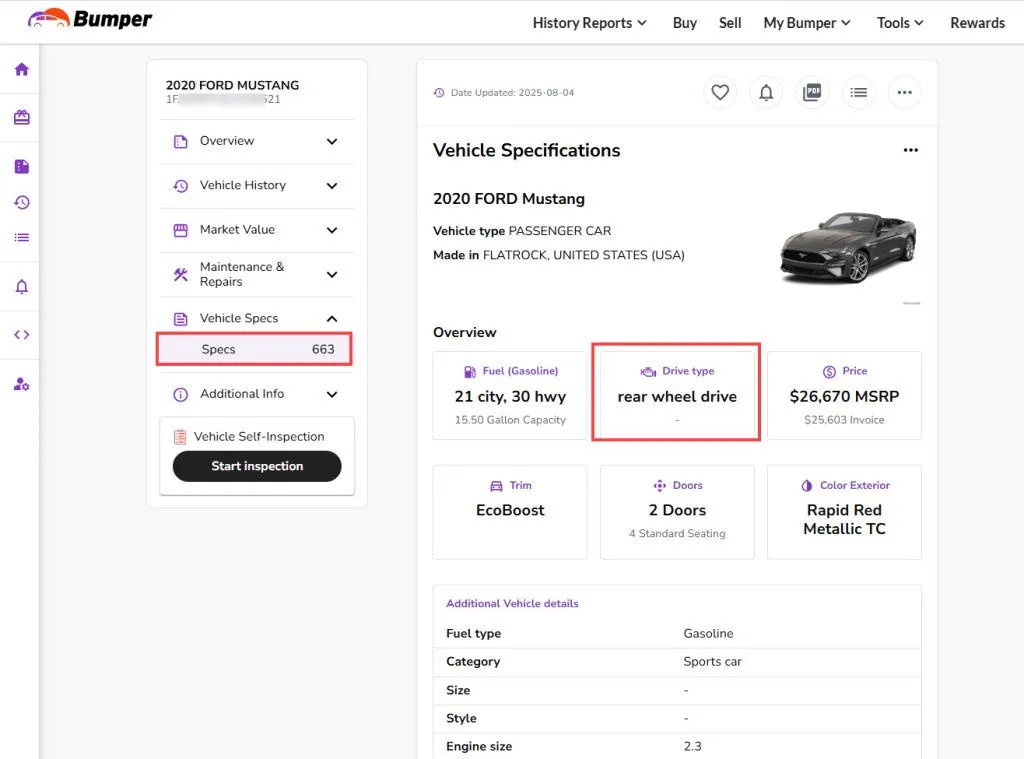Click the Mustang convertible photo
Image resolution: width=1024 pixels, height=759 pixels.
(x=848, y=247)
